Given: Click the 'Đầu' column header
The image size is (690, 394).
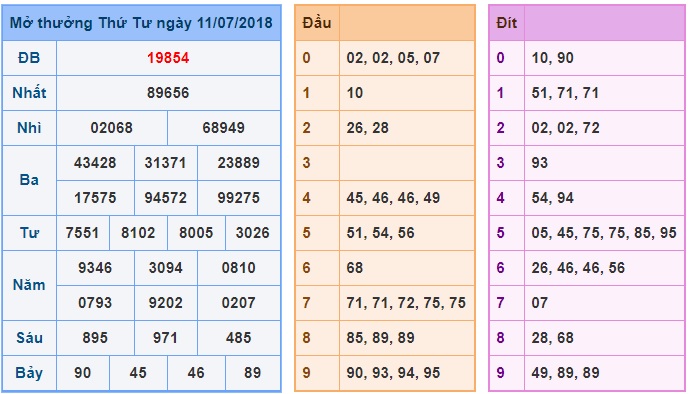Looking at the screenshot, I should [316, 23].
